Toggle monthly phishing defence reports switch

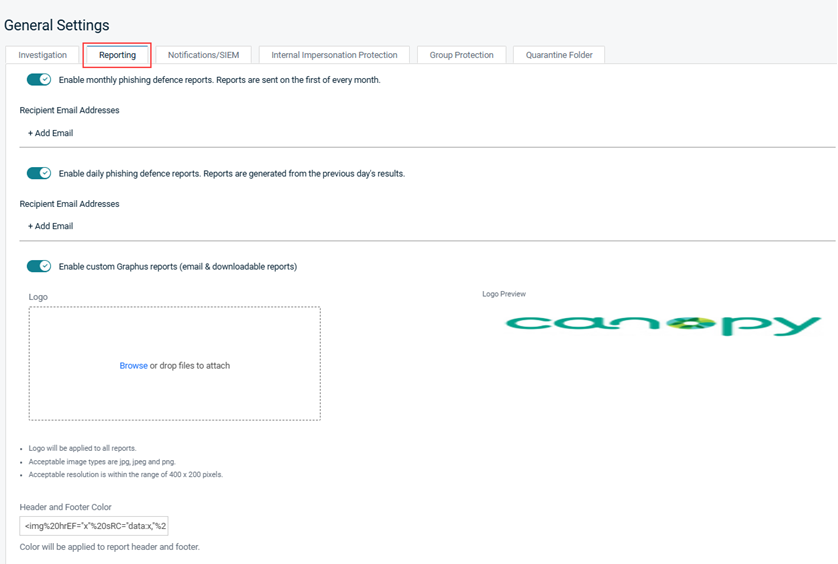pos(39,80)
